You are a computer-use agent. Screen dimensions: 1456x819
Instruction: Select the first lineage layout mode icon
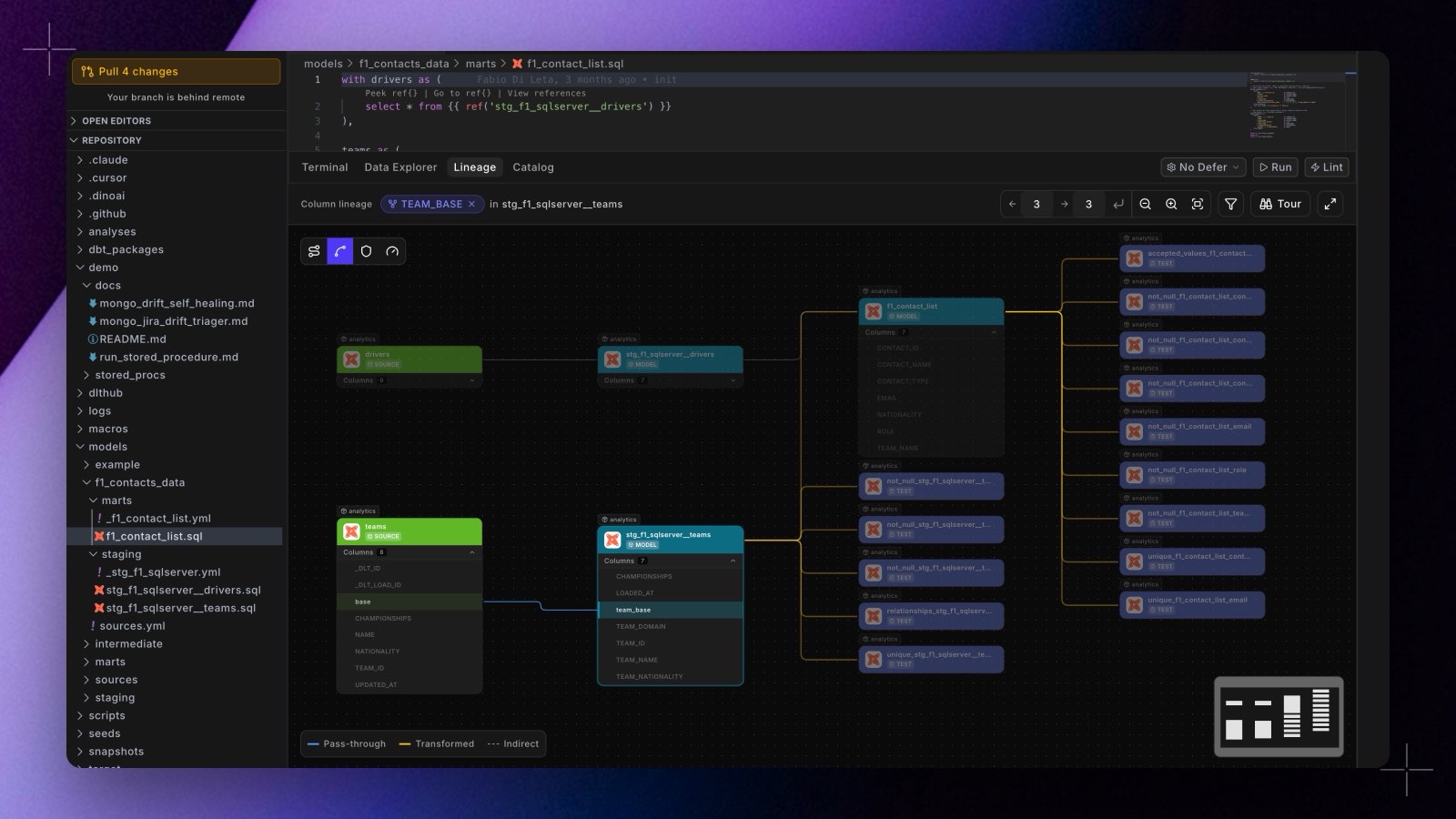tap(314, 251)
